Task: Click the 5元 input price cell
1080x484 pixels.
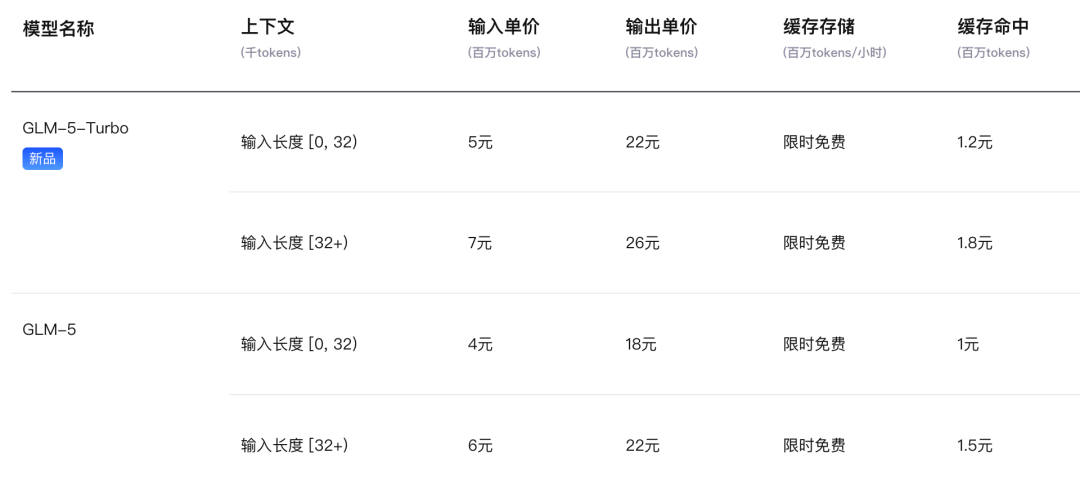Action: pyautogui.click(x=480, y=142)
